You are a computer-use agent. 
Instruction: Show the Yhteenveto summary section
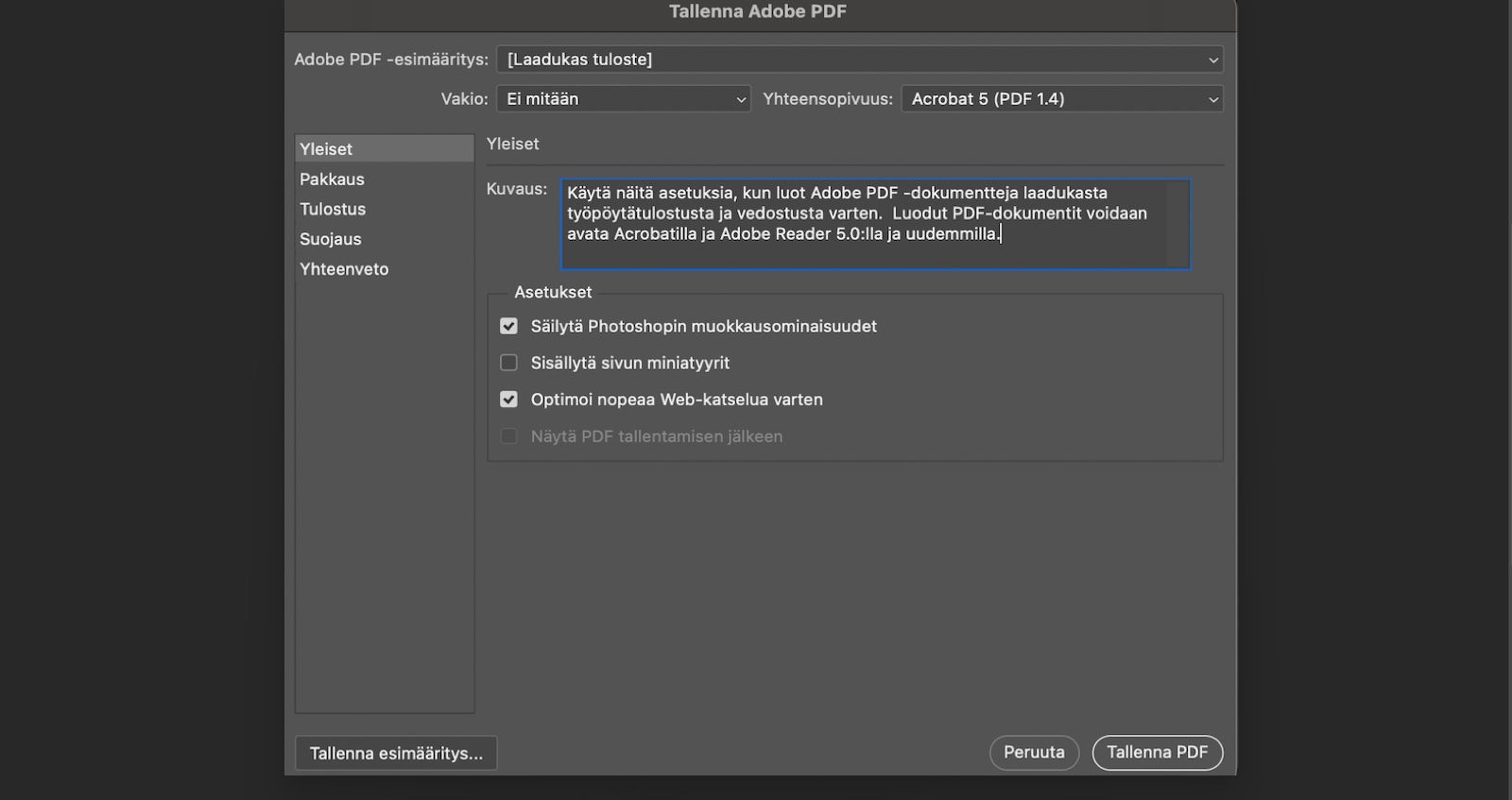click(x=344, y=269)
